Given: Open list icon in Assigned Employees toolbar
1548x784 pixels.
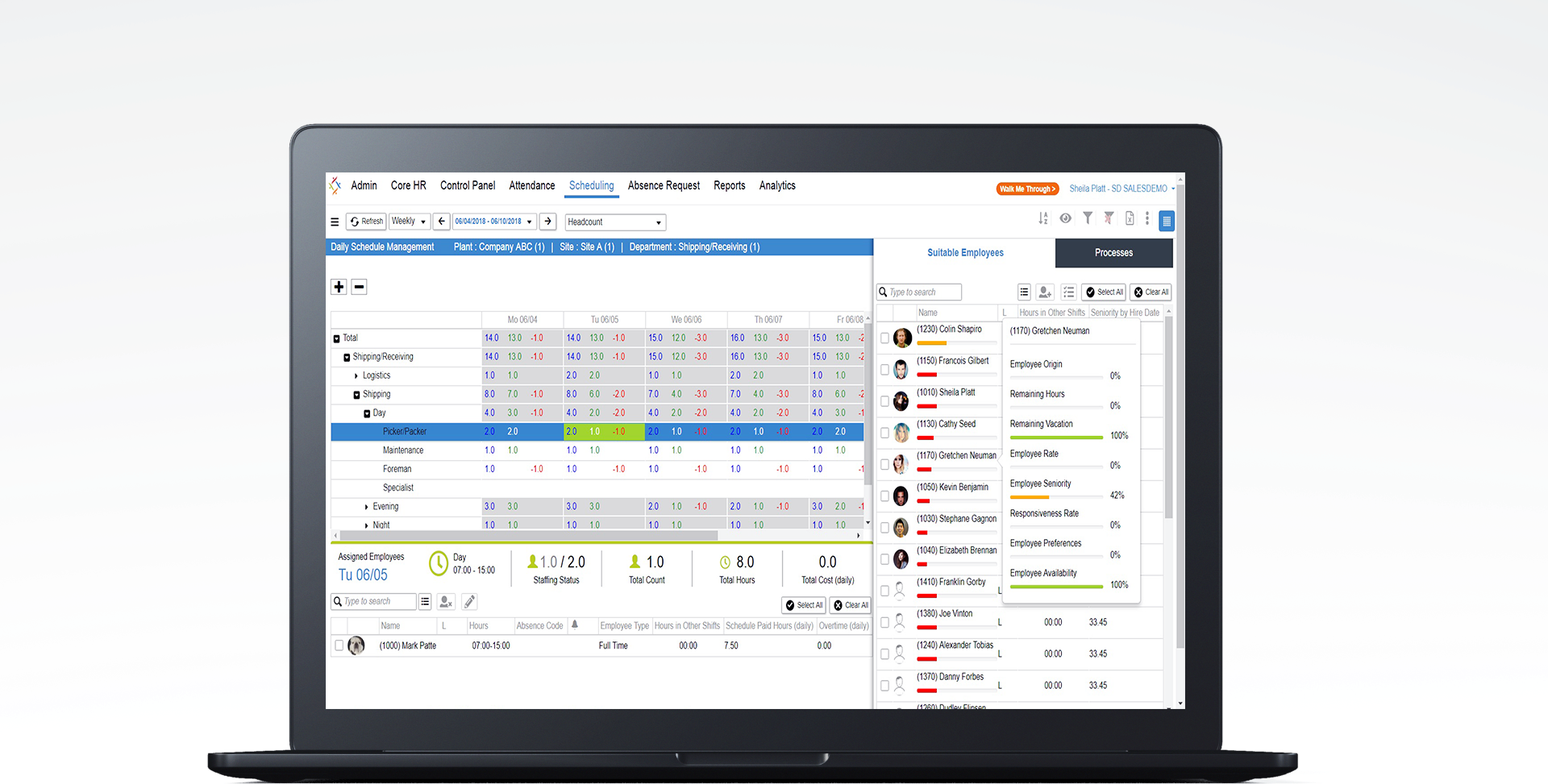Looking at the screenshot, I should (x=425, y=602).
